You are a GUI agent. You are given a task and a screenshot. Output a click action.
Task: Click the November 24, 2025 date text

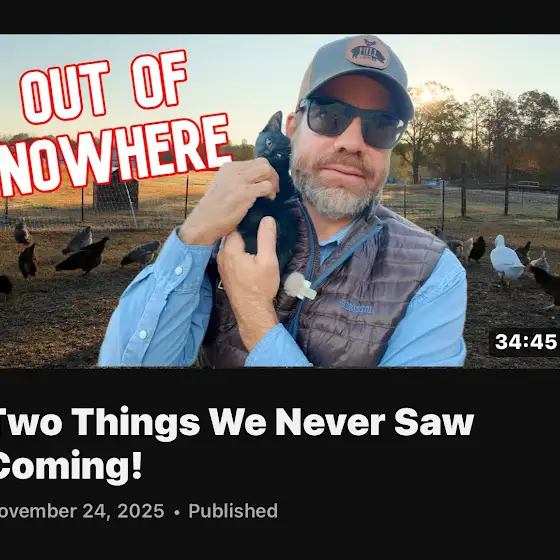82,511
